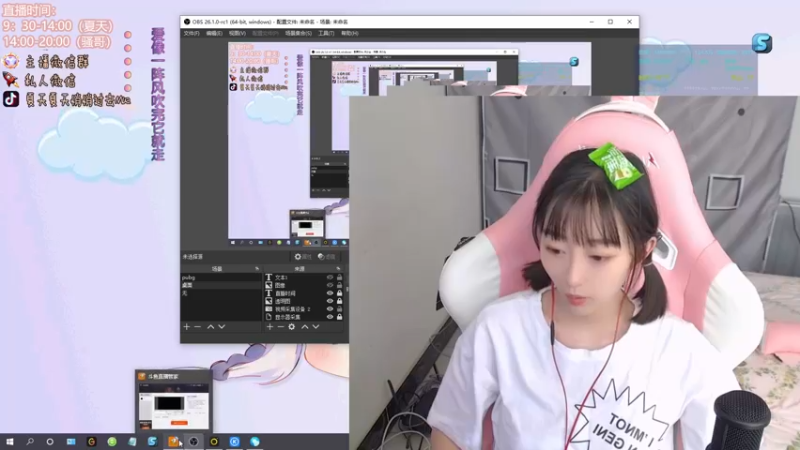This screenshot has width=800, height=450.
Task: Hide the 视频采集设备 2 source
Action: pos(330,309)
